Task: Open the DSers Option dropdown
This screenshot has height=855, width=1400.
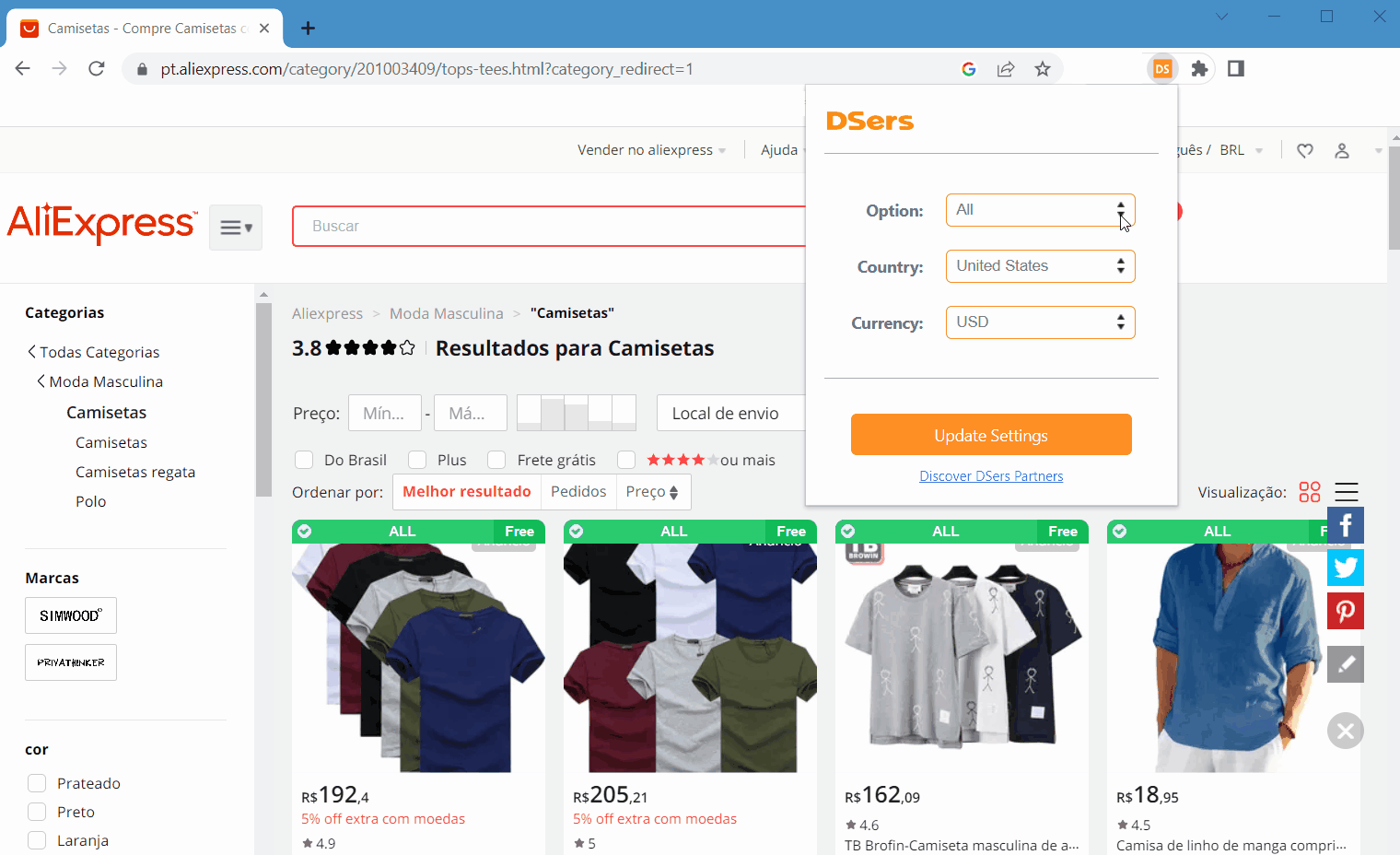Action: pos(1040,210)
